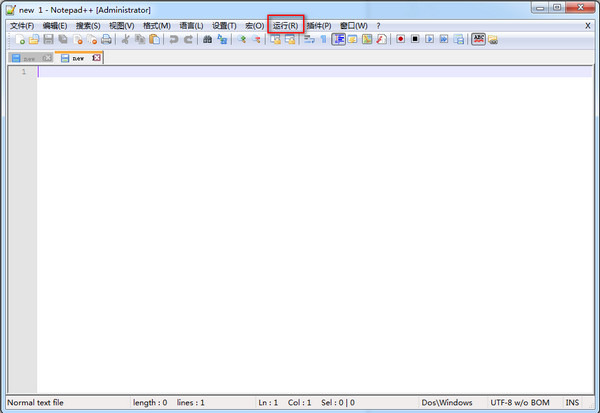Open the 窗口(W) menu

pyautogui.click(x=354, y=26)
